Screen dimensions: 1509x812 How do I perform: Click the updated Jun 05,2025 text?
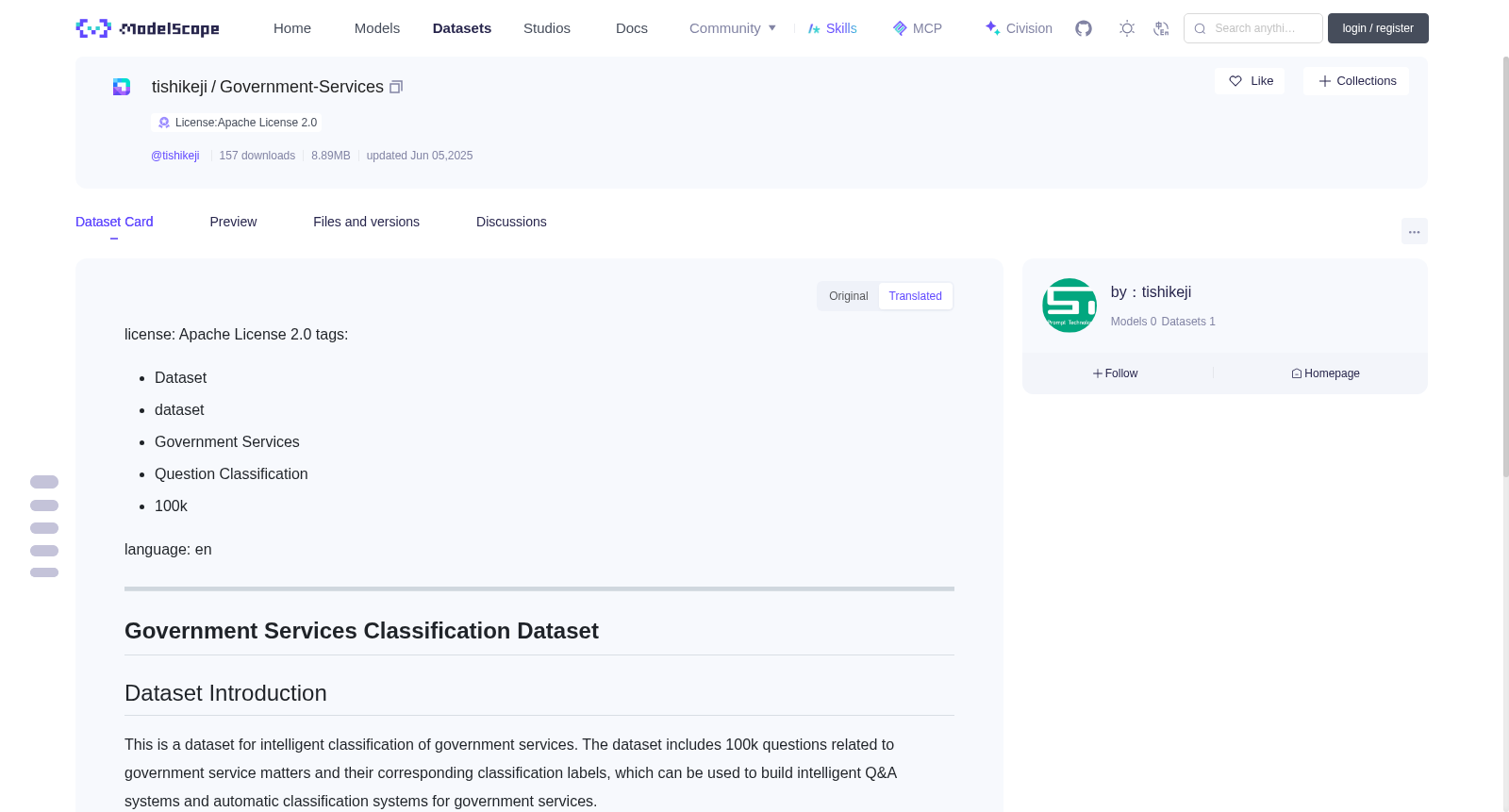(420, 156)
